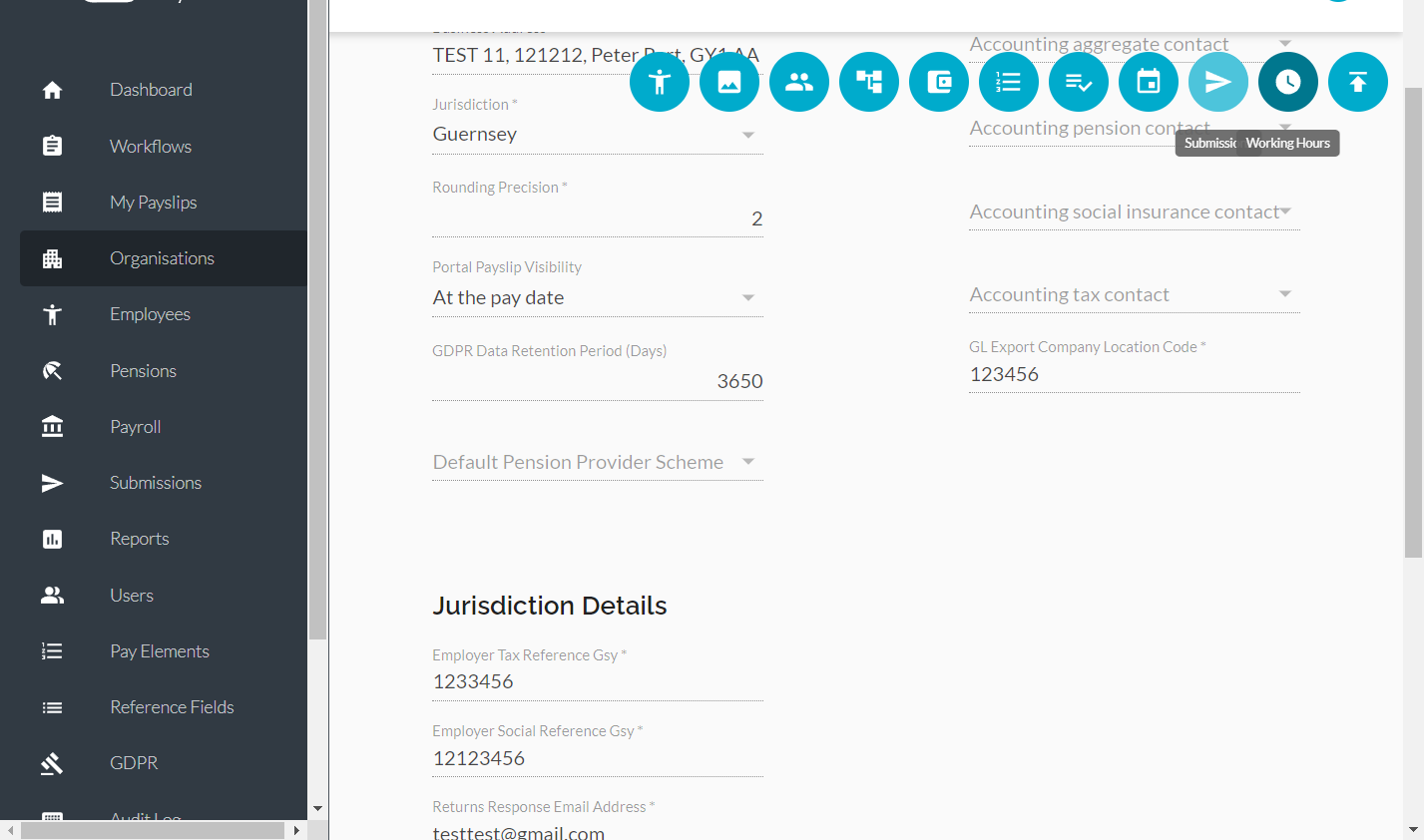Click the Payroll bank icon

point(53,427)
